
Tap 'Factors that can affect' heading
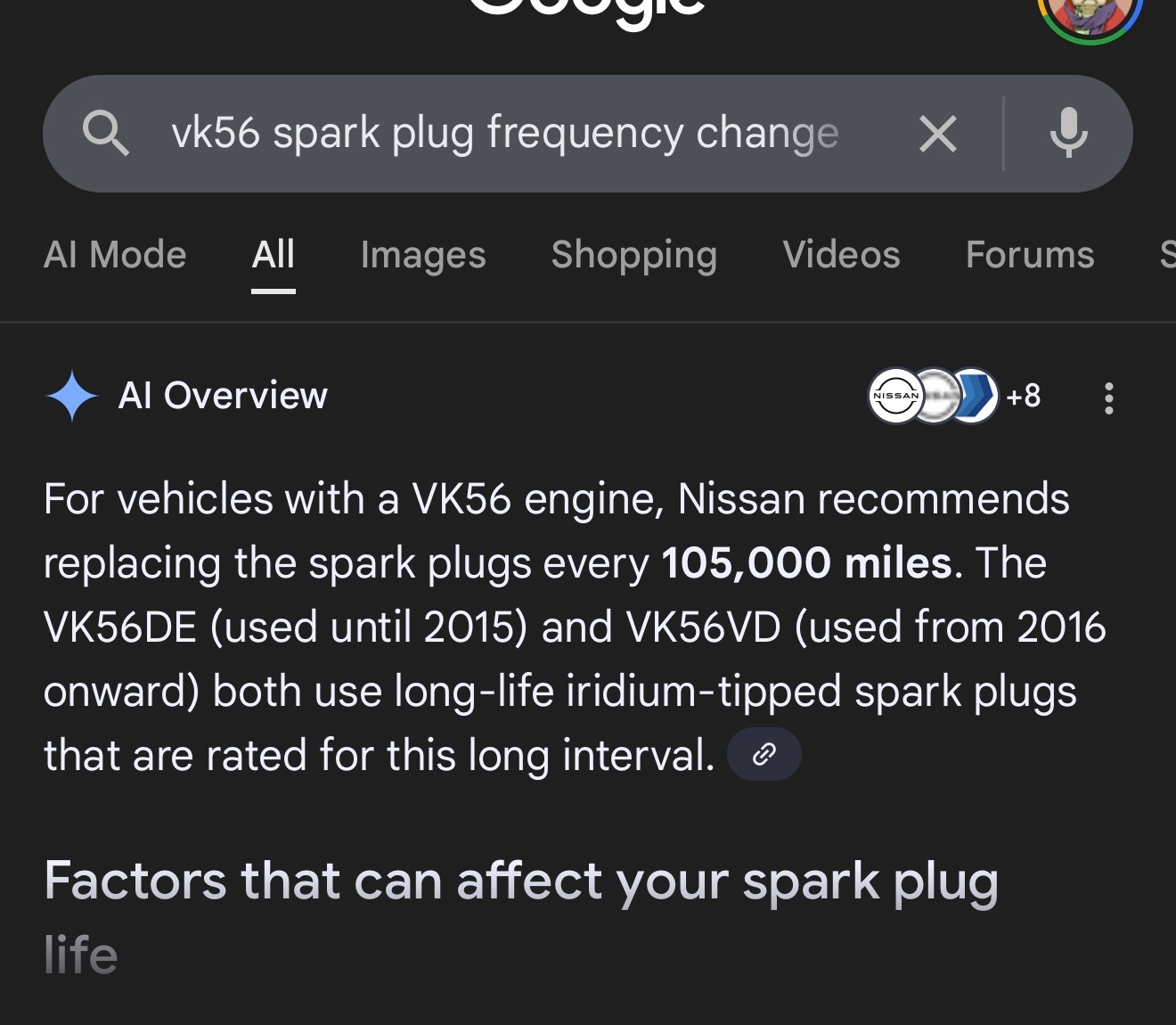click(x=521, y=881)
